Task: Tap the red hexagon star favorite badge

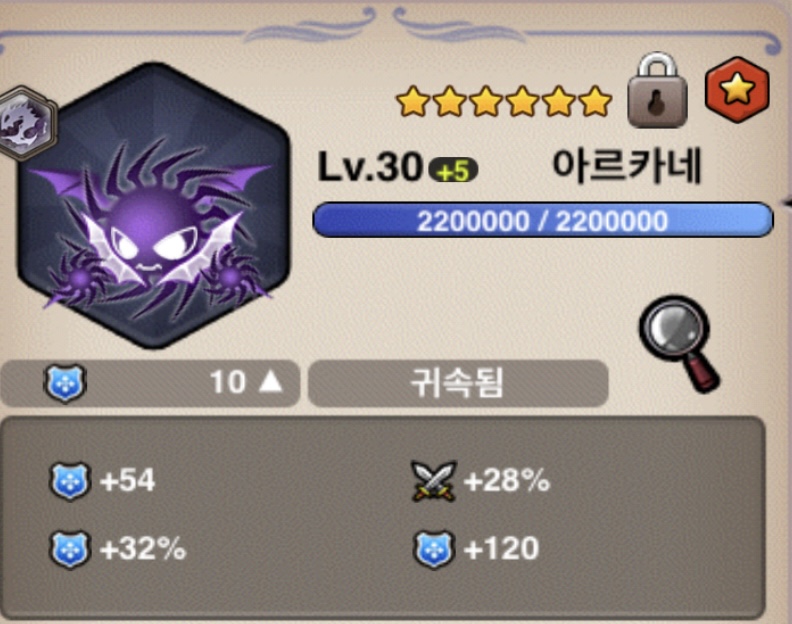Action: point(737,89)
